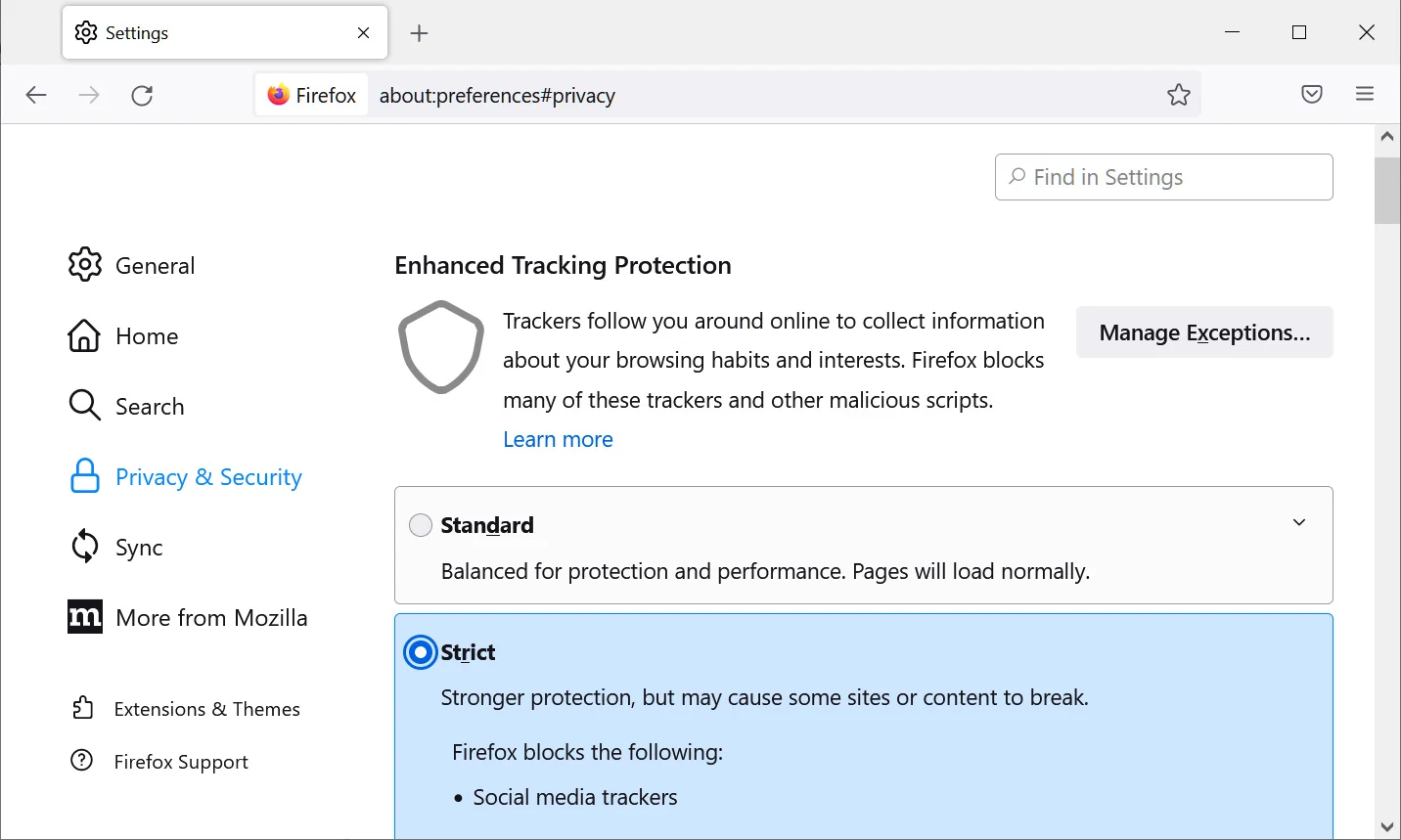The image size is (1401, 840).
Task: Go to Home settings category
Action: point(123,335)
